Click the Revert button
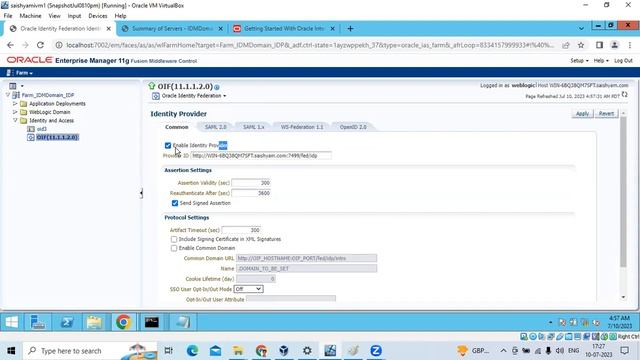Viewport: 640px width, 360px height. (606, 113)
